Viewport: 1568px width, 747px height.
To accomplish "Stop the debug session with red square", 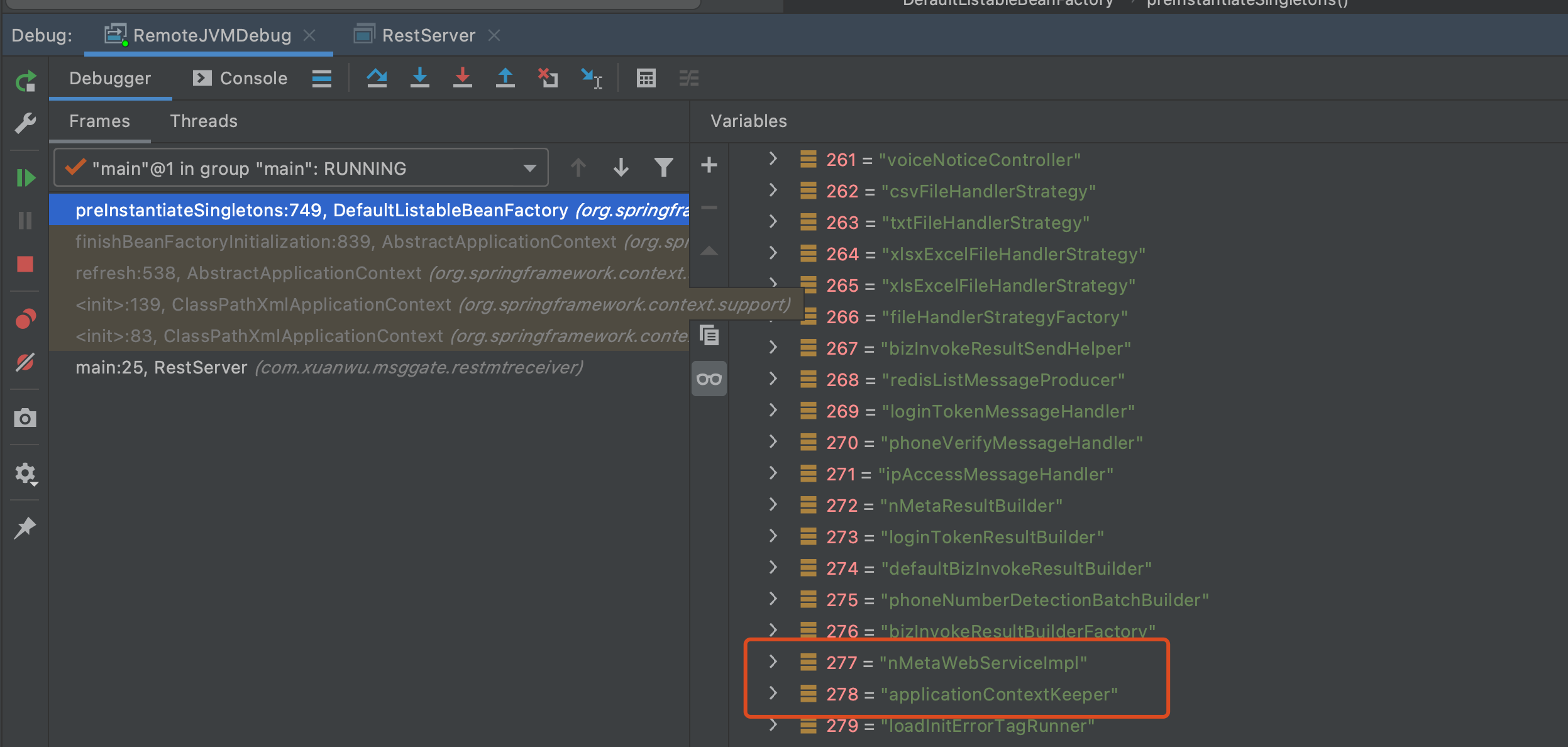I will click(25, 264).
